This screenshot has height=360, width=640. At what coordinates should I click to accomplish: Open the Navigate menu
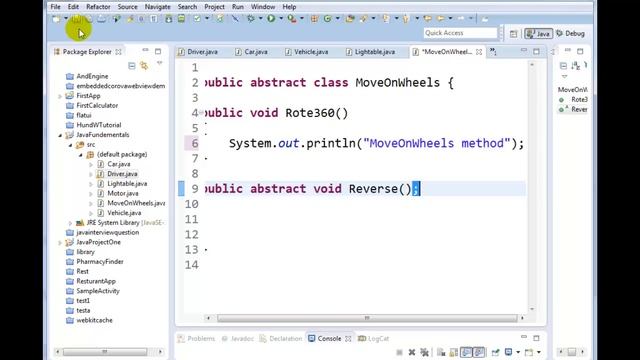click(x=158, y=7)
